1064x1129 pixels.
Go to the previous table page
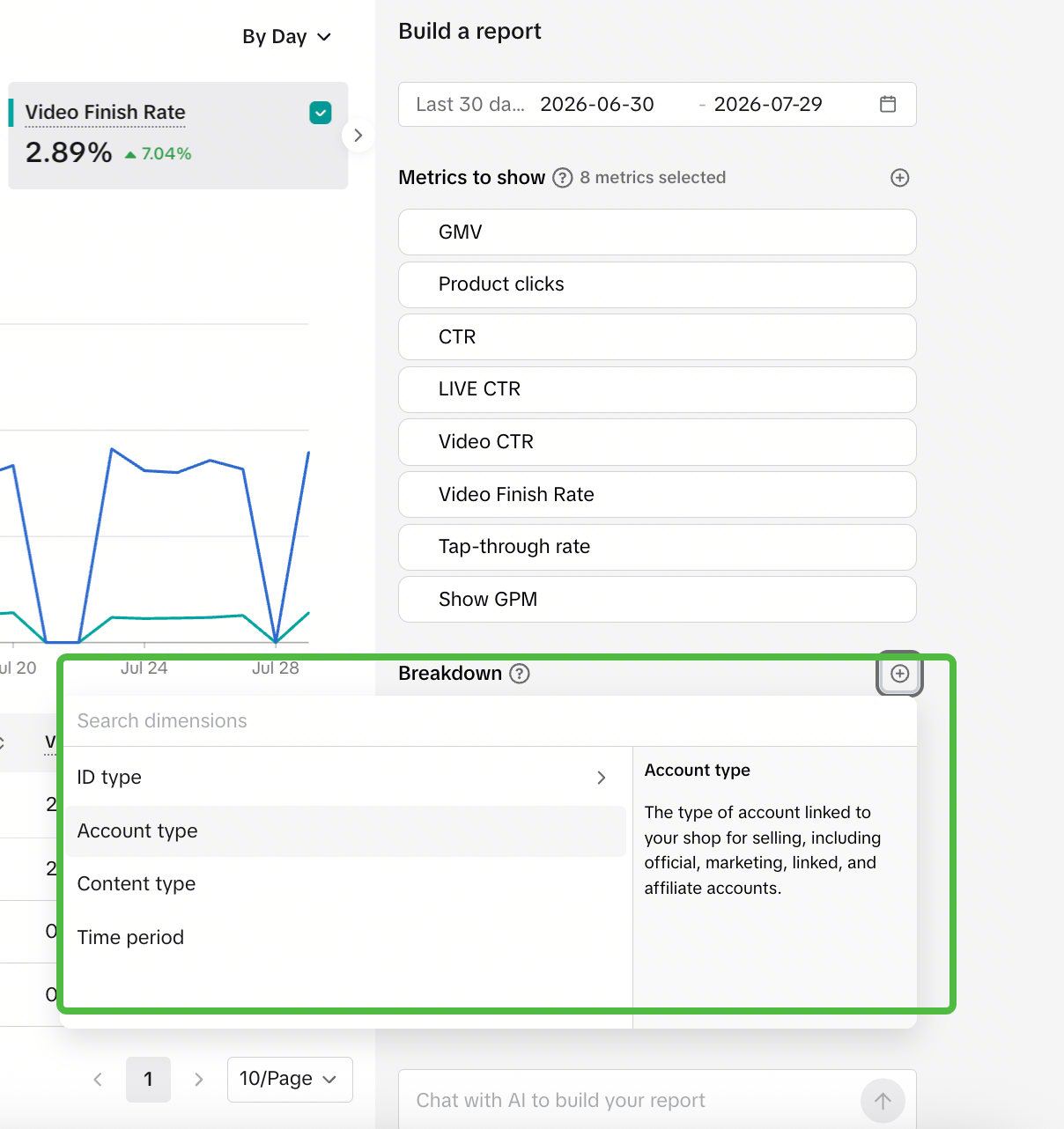[x=98, y=1079]
